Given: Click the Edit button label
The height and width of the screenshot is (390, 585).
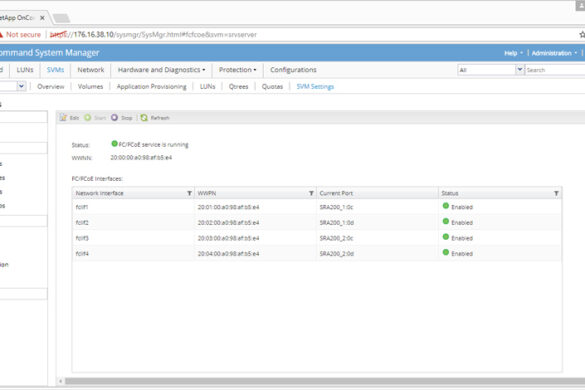Looking at the screenshot, I should (74, 118).
